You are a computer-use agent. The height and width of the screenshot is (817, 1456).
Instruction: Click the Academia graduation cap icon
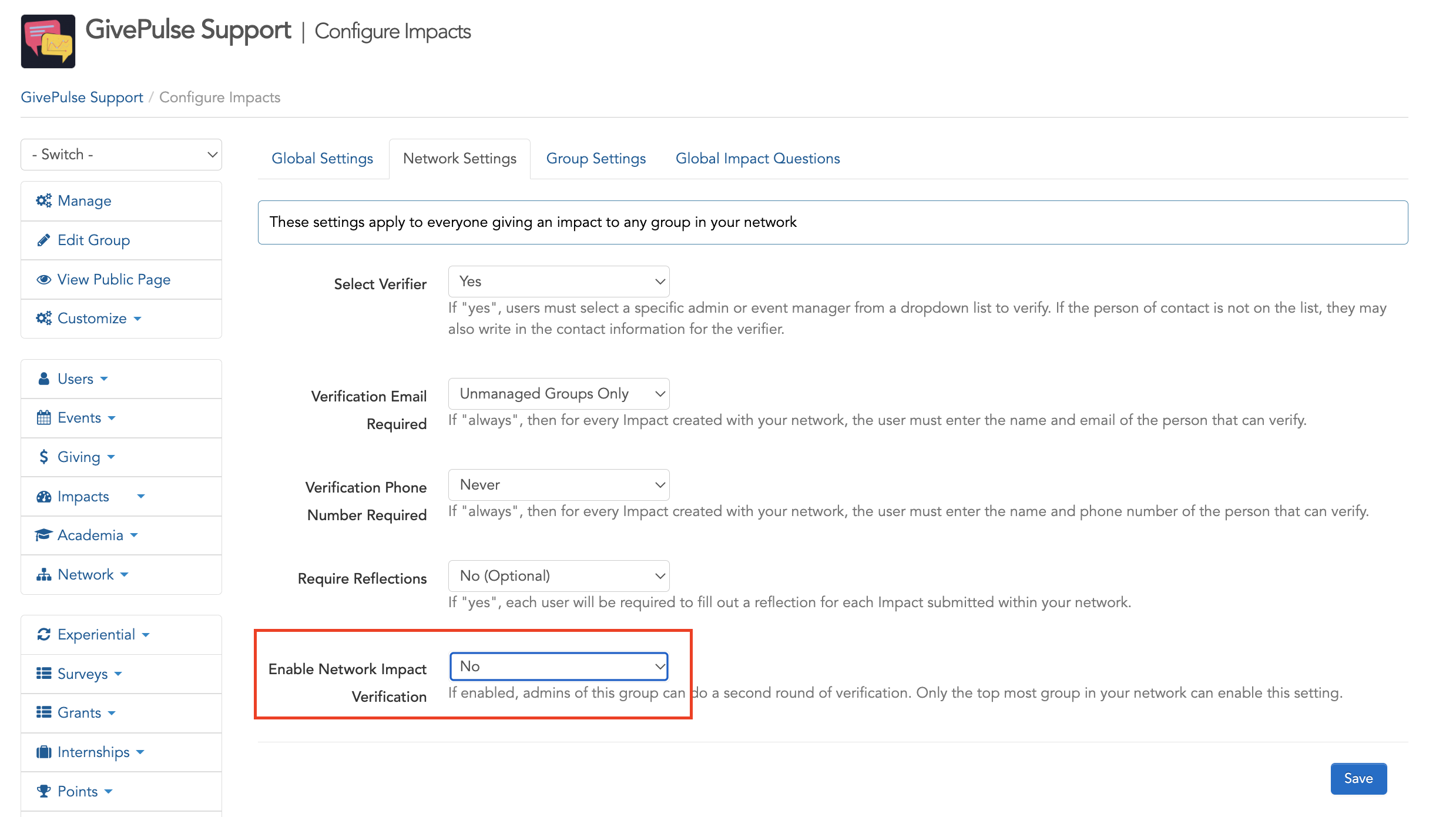[x=43, y=535]
